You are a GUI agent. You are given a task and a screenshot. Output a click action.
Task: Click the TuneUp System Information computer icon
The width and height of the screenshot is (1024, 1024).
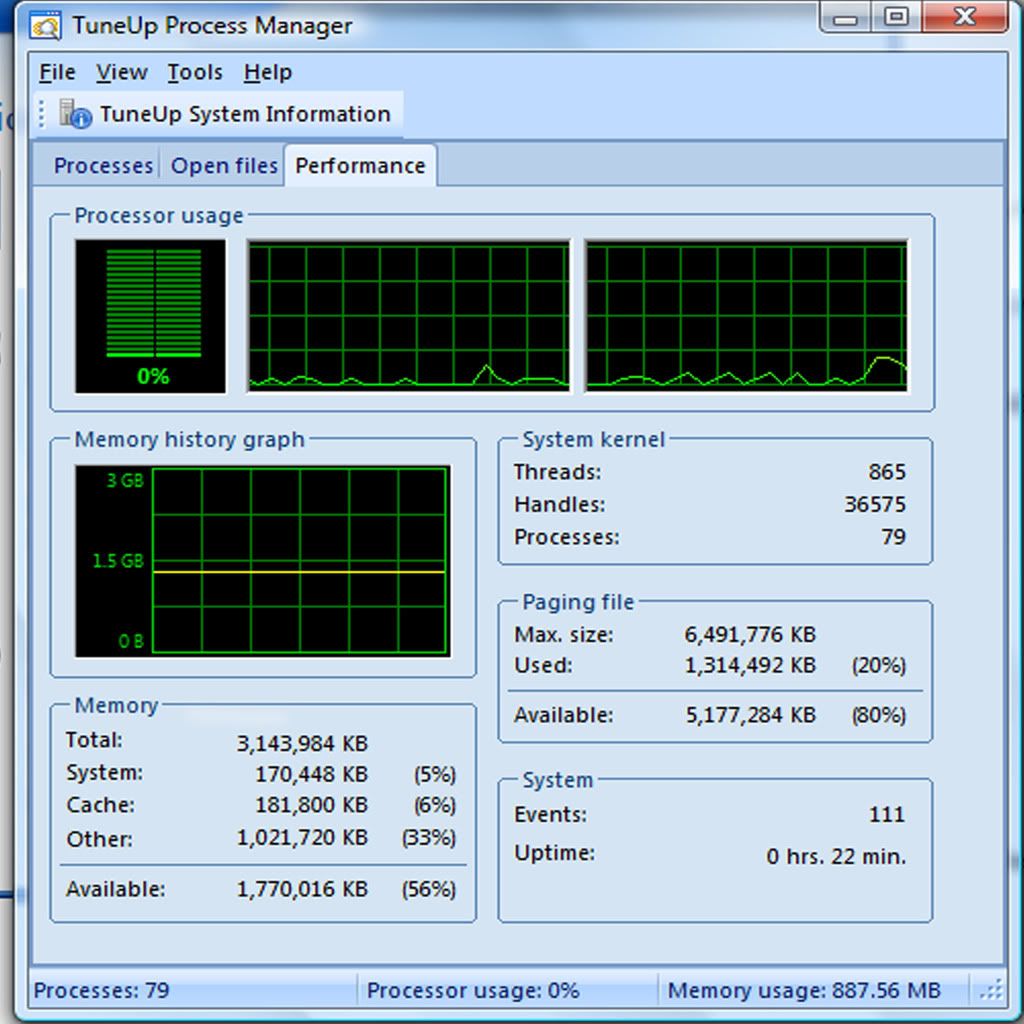[74, 114]
